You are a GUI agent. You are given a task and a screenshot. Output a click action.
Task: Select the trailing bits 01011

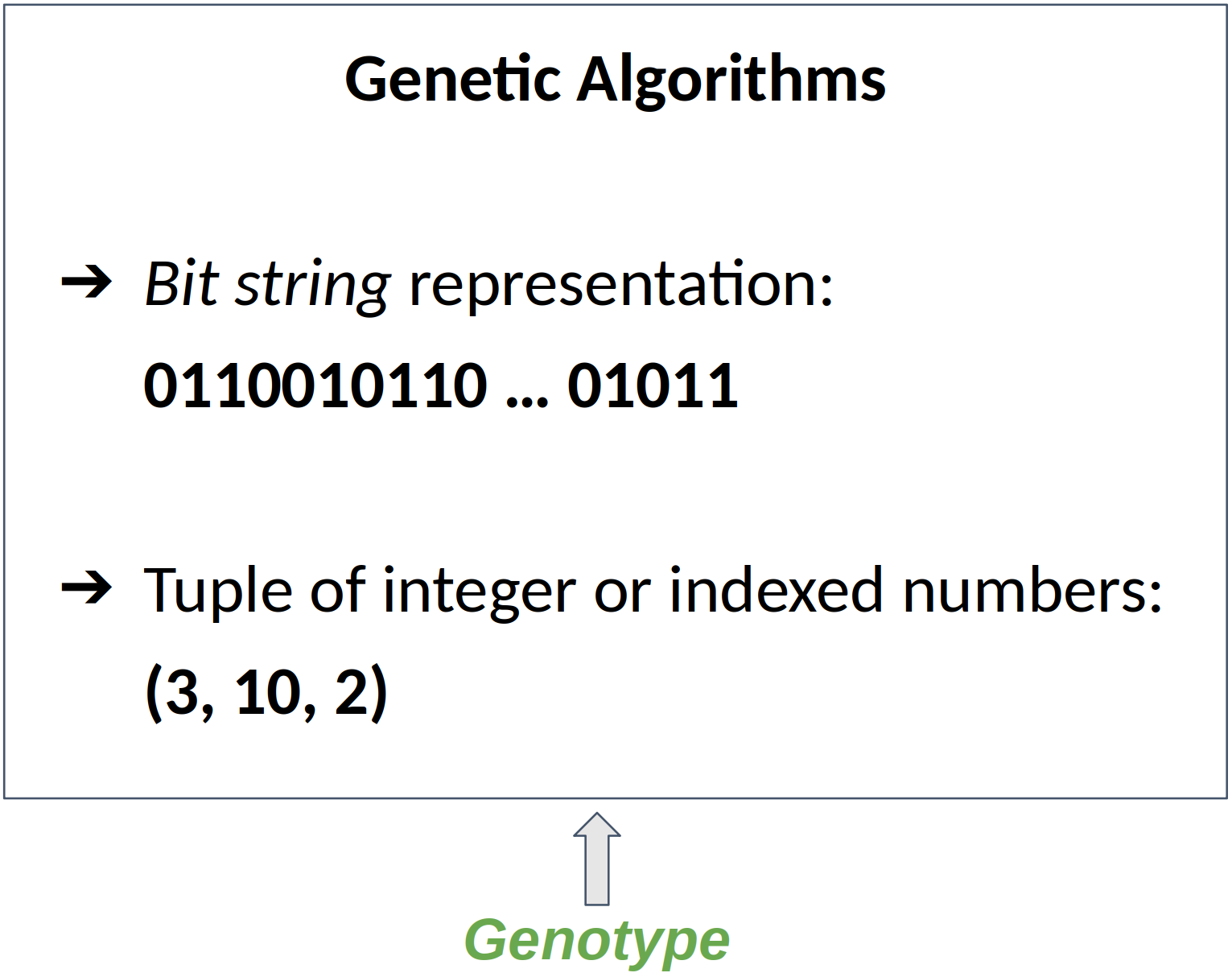coord(653,385)
